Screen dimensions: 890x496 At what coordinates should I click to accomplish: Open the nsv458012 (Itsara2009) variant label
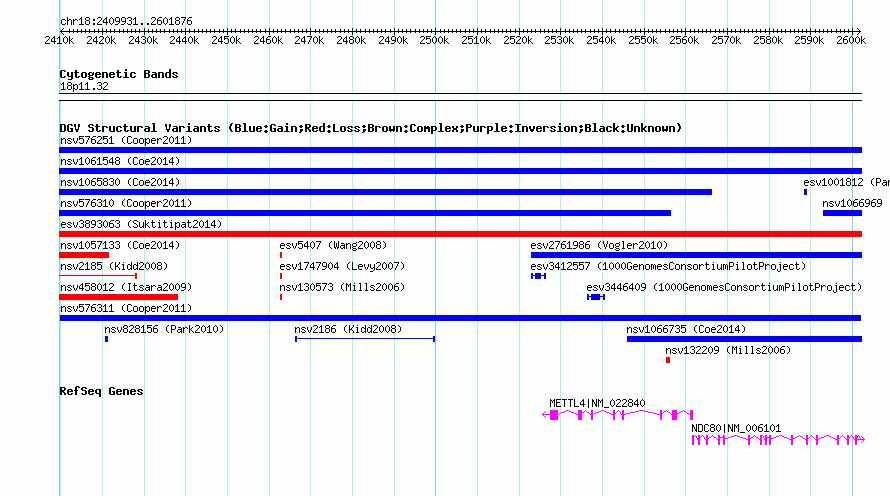pyautogui.click(x=126, y=287)
